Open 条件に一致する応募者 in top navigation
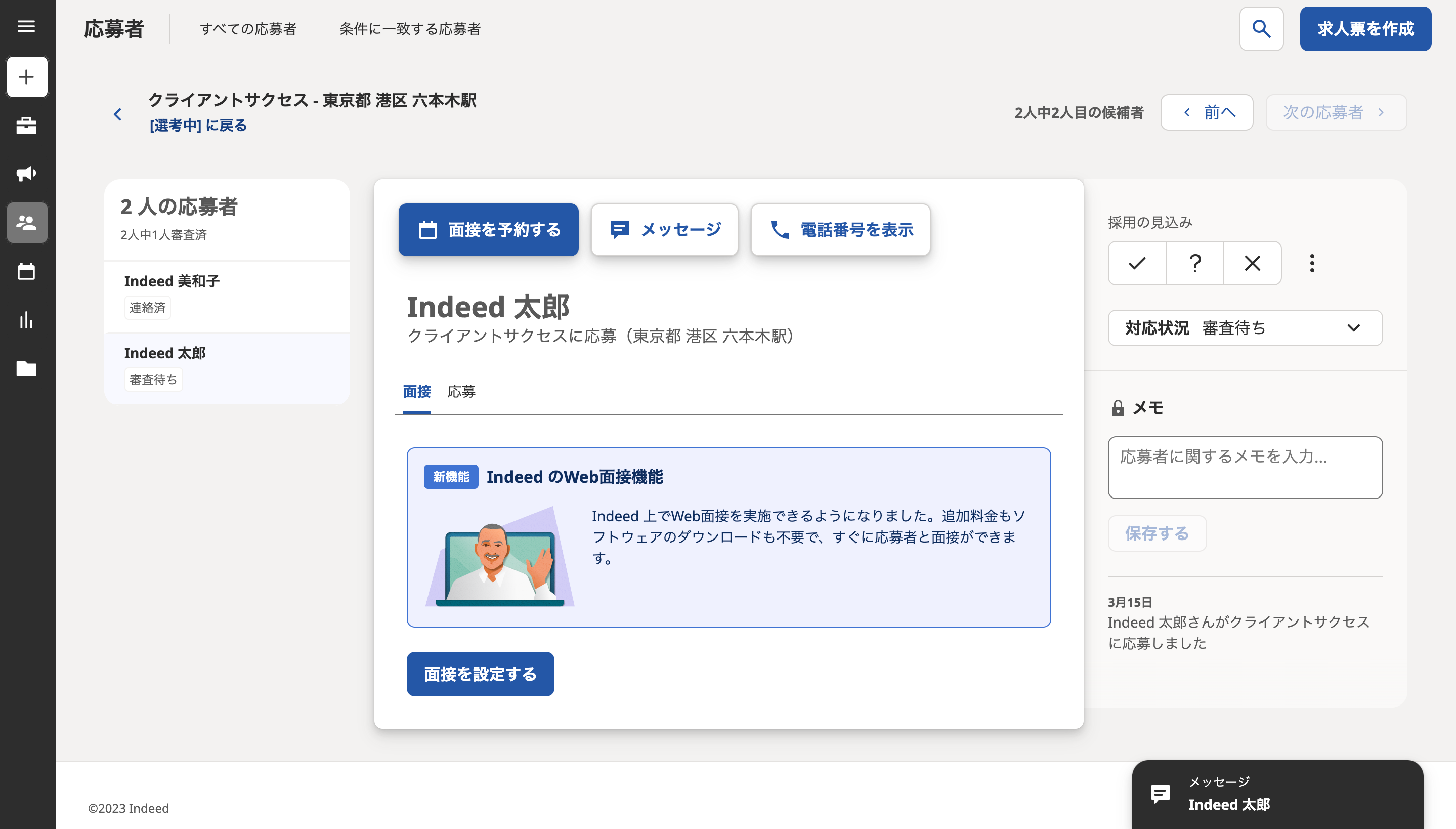The height and width of the screenshot is (829, 1456). (410, 29)
